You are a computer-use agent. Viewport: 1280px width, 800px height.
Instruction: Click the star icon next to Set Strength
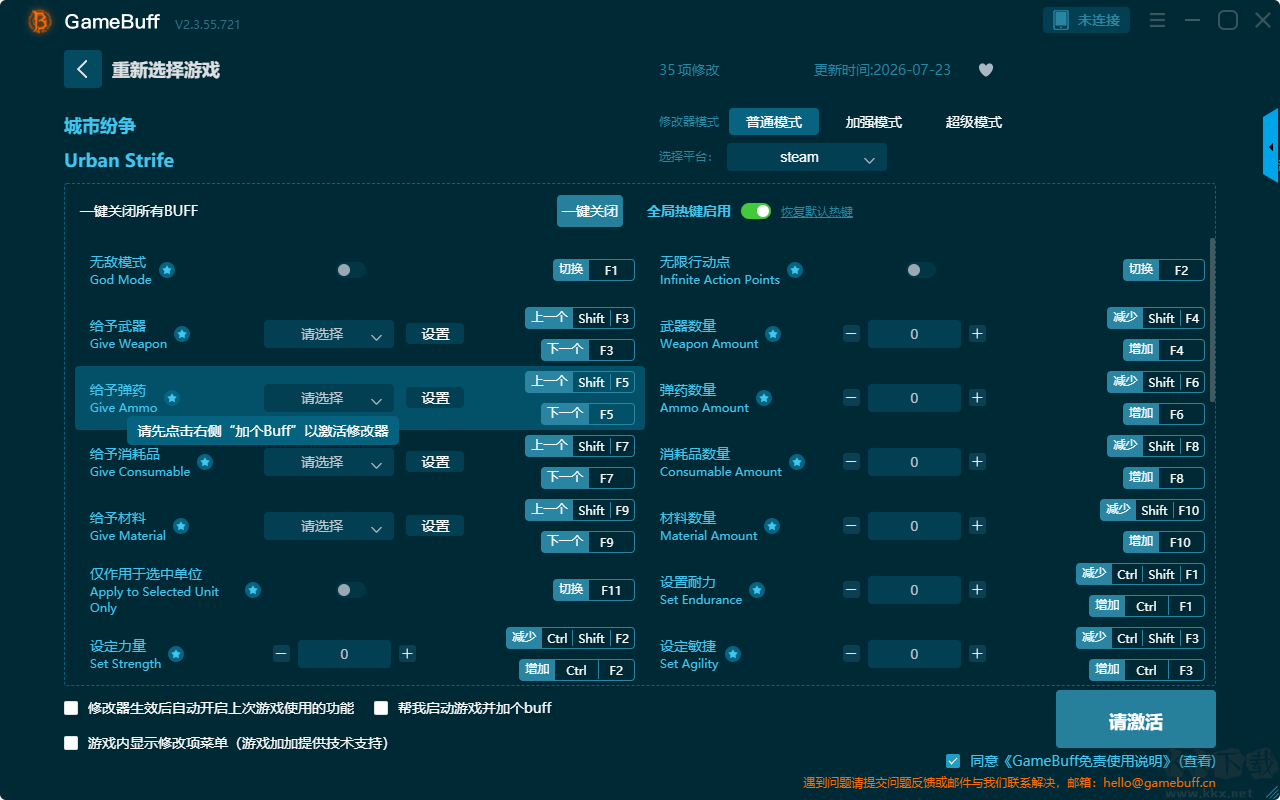pos(176,654)
